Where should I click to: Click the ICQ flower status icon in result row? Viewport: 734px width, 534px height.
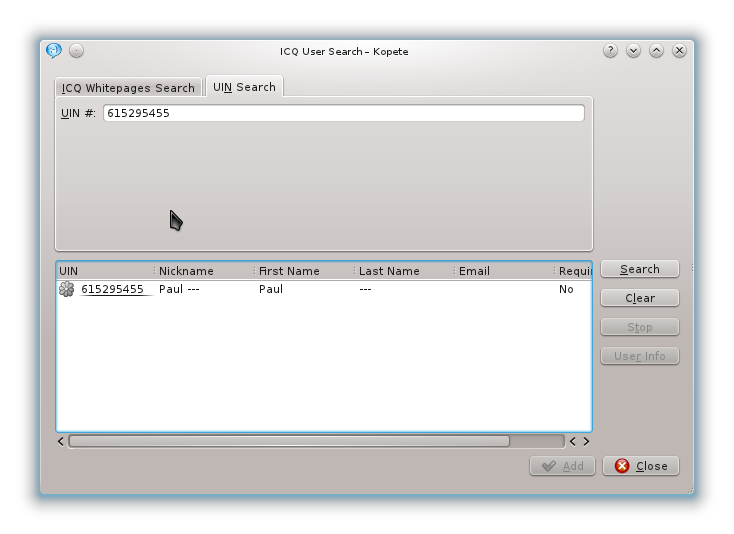(67, 290)
